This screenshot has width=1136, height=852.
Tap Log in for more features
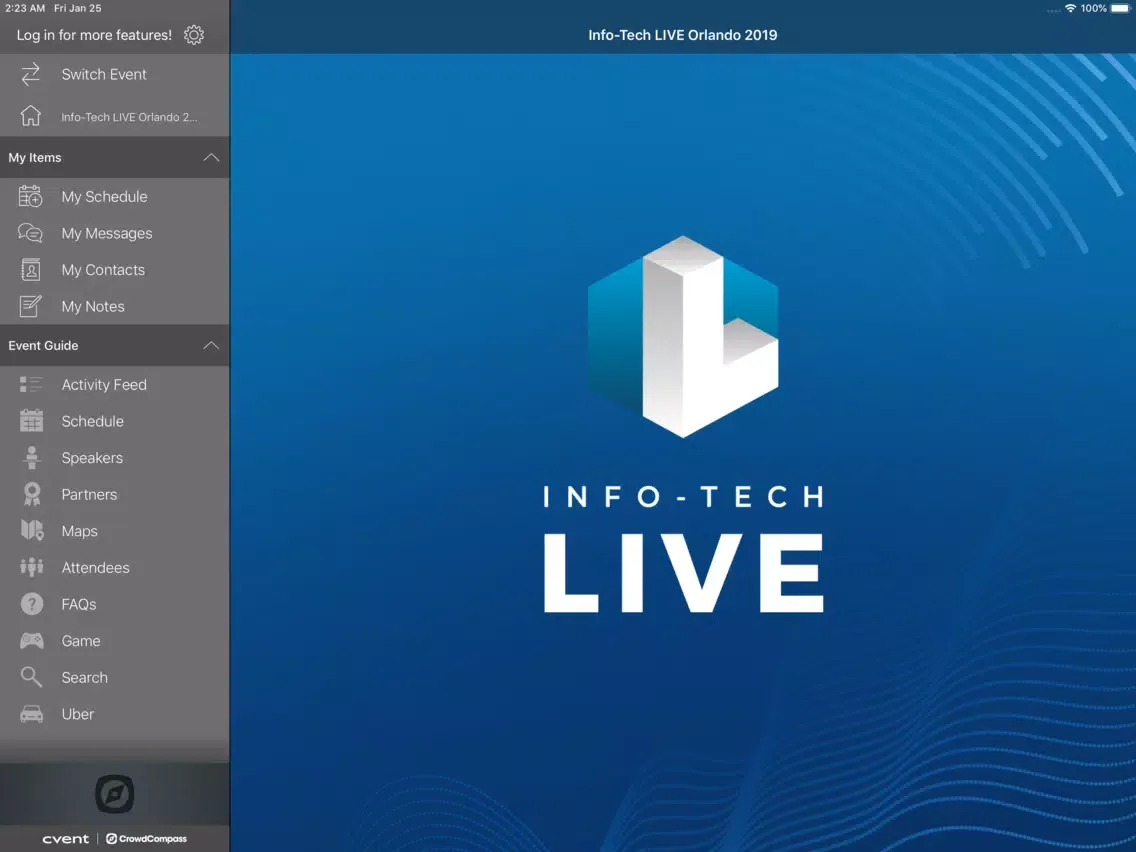[94, 35]
